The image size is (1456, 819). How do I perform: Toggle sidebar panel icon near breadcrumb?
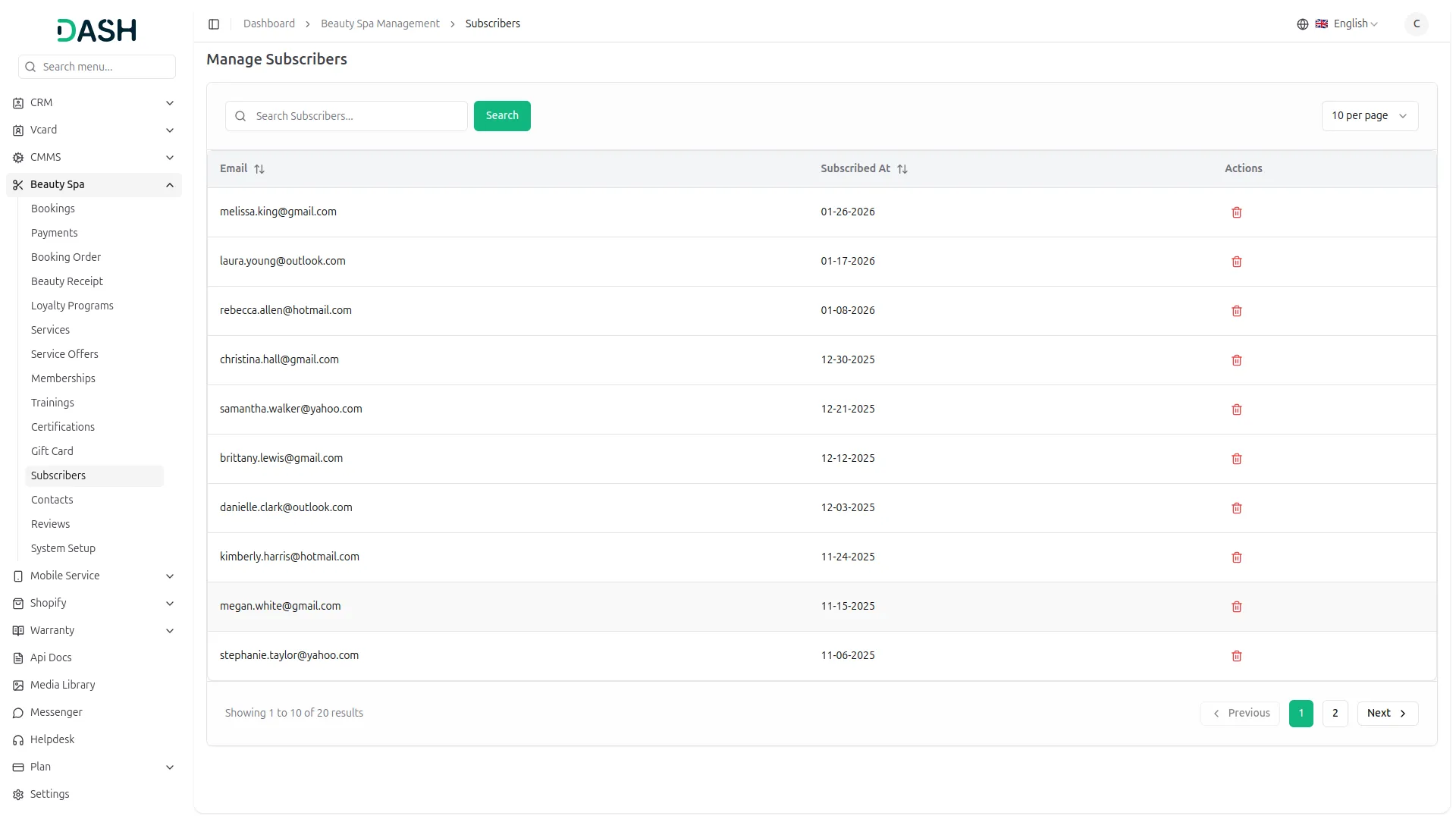(214, 24)
